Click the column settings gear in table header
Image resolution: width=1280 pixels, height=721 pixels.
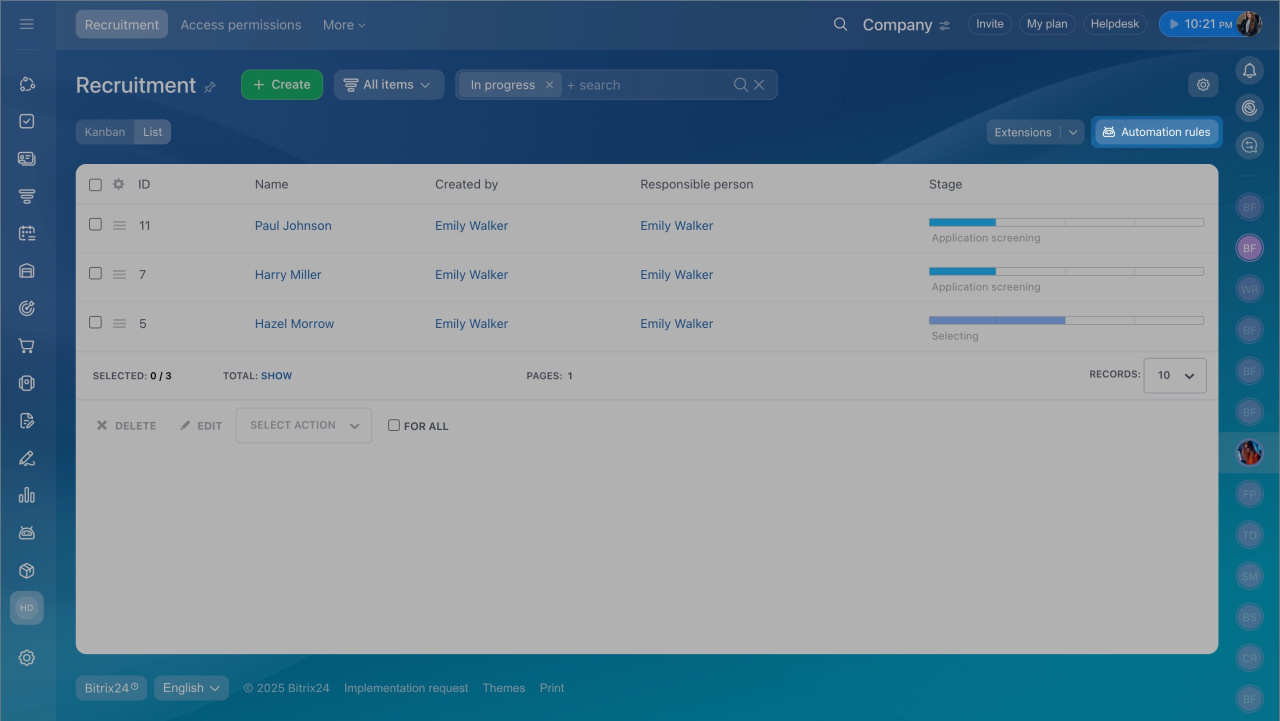pyautogui.click(x=119, y=185)
